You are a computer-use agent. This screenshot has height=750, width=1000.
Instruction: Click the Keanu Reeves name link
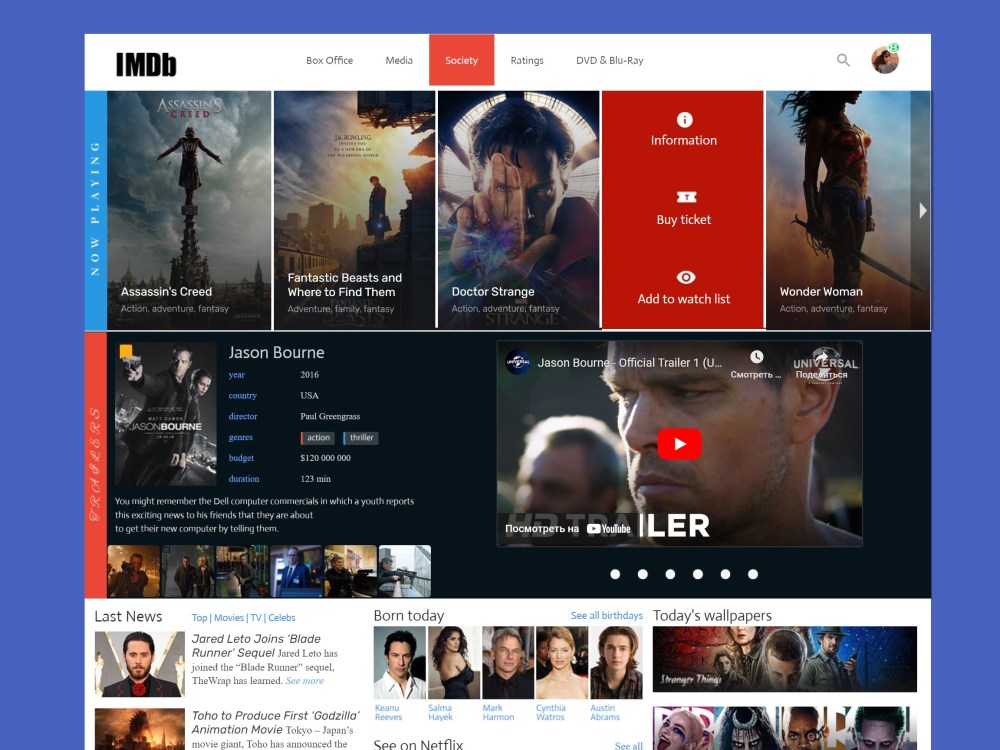pyautogui.click(x=388, y=712)
